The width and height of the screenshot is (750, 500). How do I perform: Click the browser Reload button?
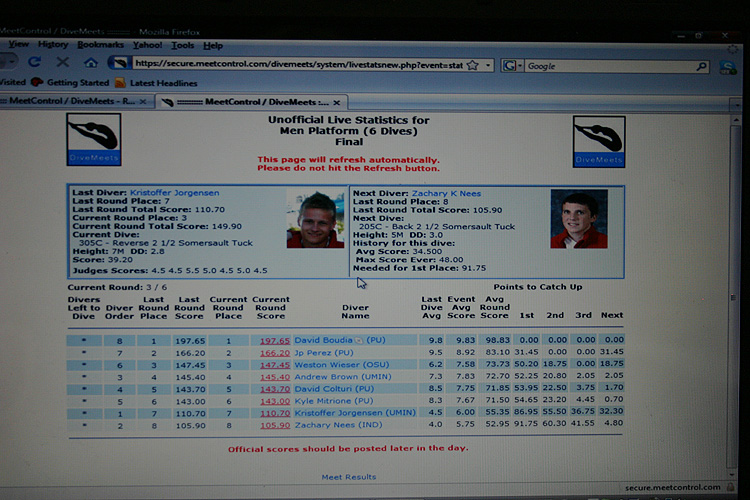(33, 63)
